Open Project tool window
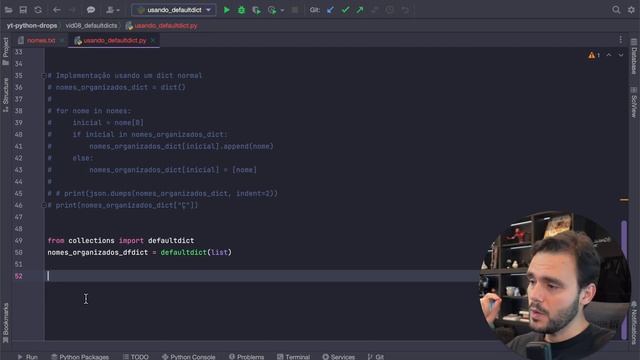 click(5, 51)
